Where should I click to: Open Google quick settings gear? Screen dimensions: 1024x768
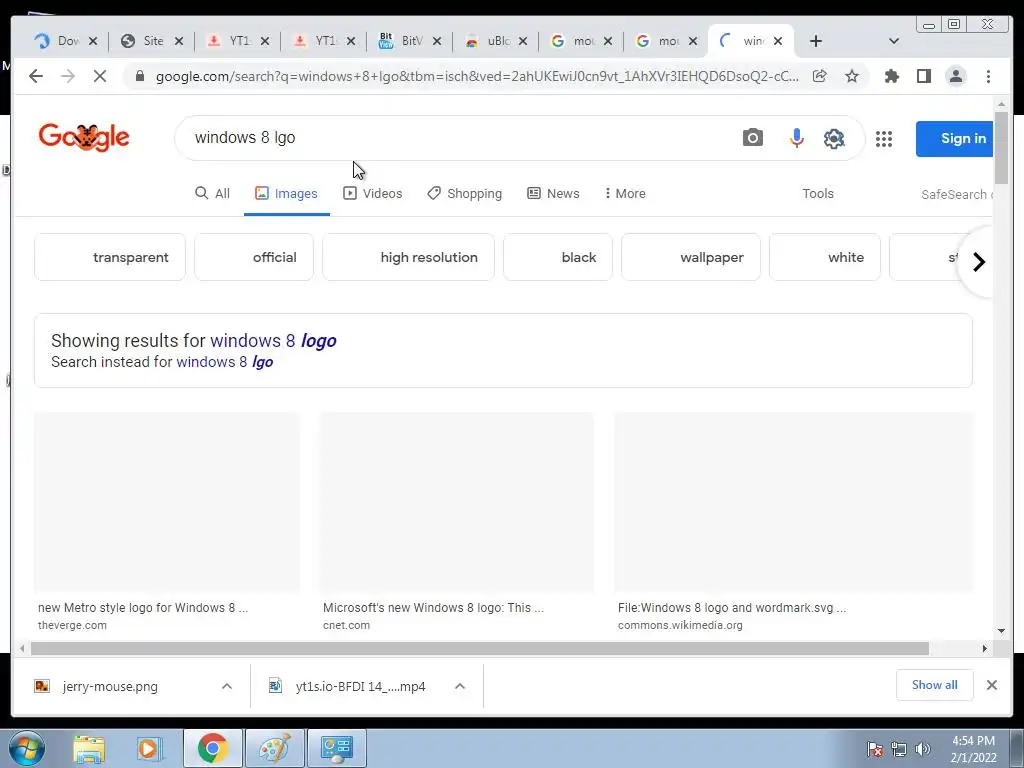pos(834,138)
